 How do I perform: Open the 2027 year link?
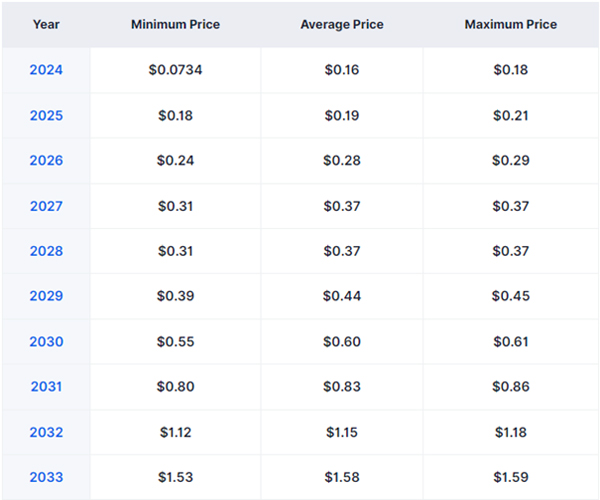pyautogui.click(x=46, y=206)
